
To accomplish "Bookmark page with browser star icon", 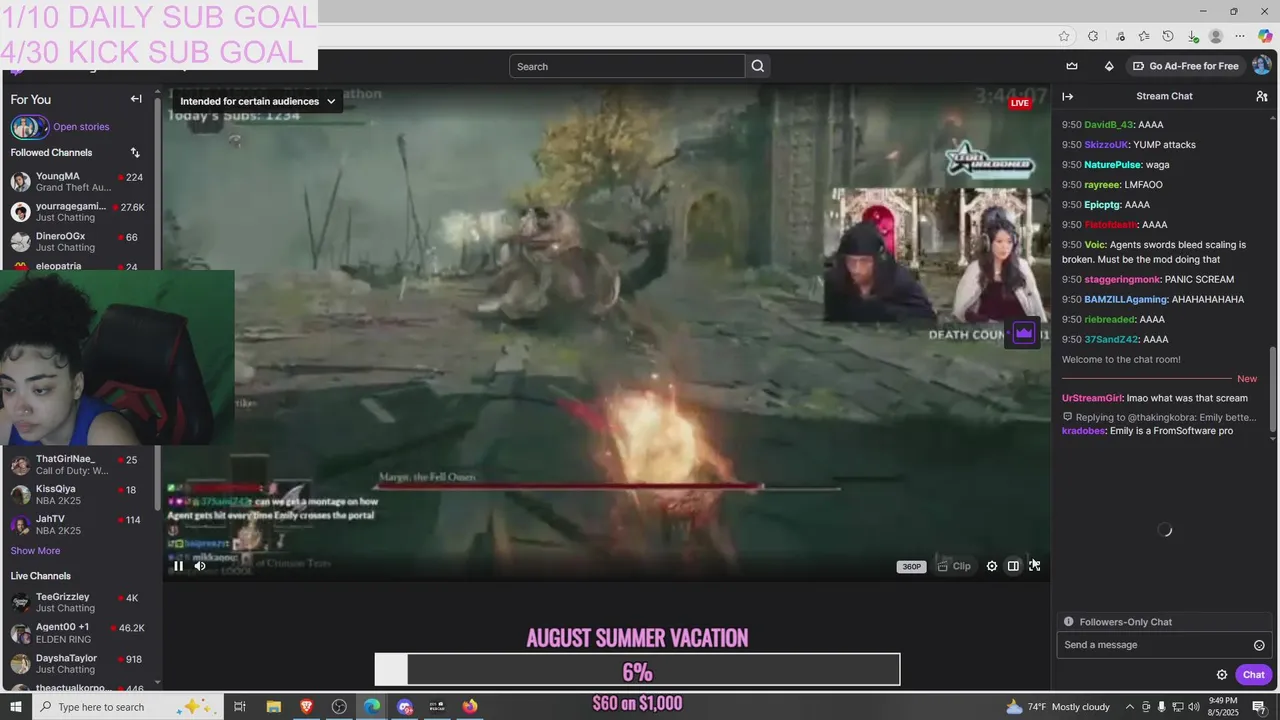I will (x=1064, y=36).
